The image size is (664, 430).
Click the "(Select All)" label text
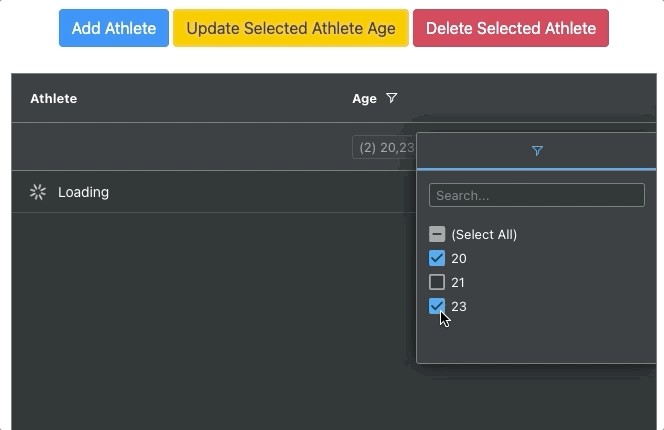[x=484, y=234]
